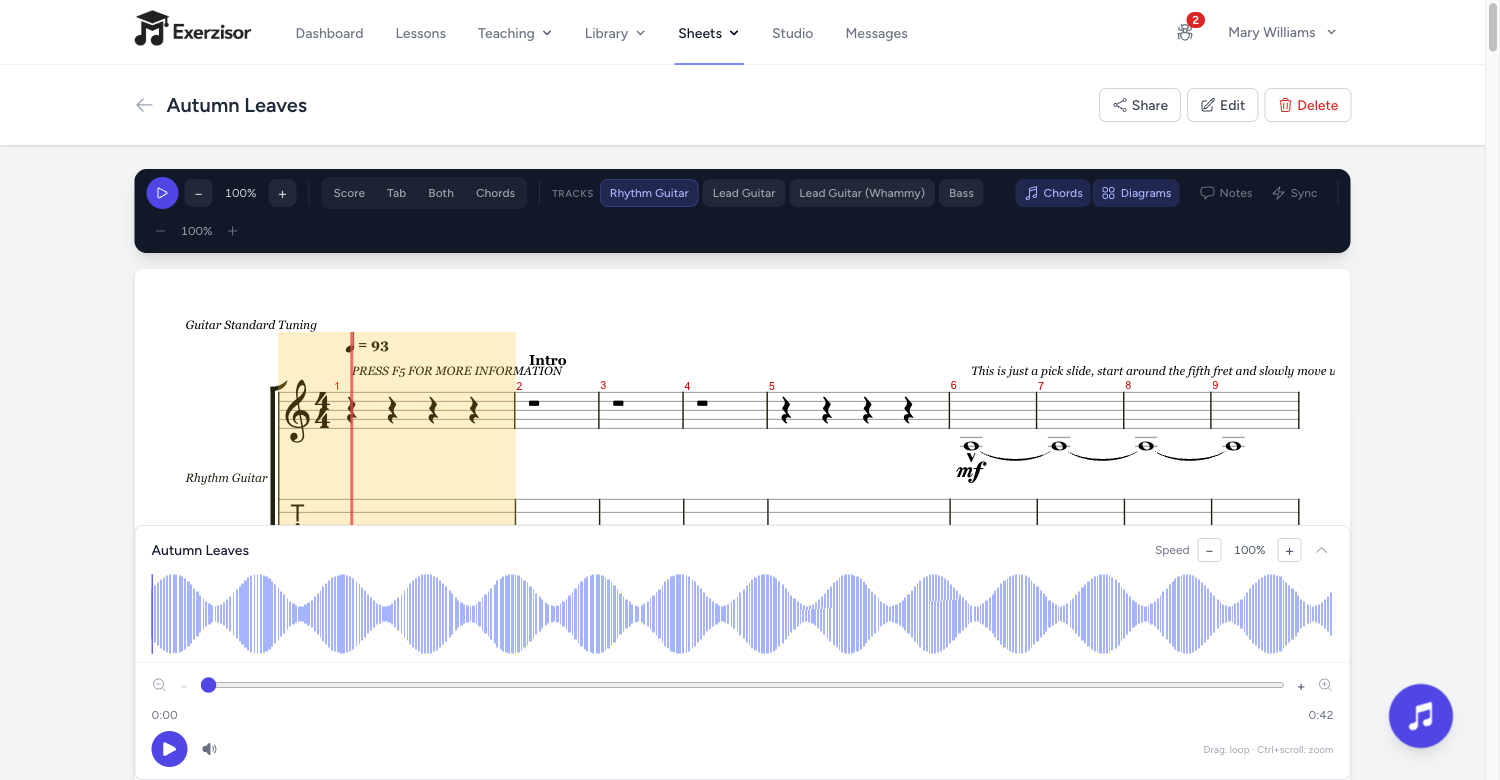Click the red playback cursor in the score
The width and height of the screenshot is (1500, 780).
[x=352, y=428]
